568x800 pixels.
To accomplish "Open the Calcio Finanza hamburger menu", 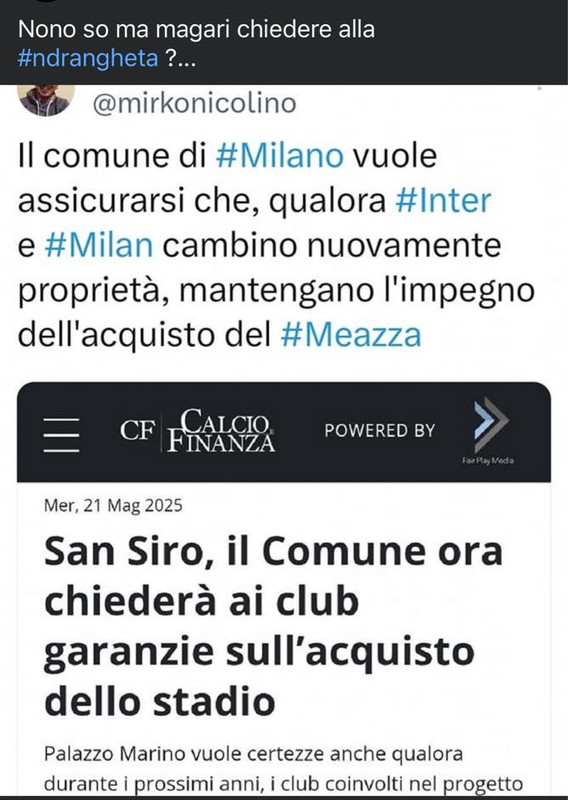I will tap(61, 435).
